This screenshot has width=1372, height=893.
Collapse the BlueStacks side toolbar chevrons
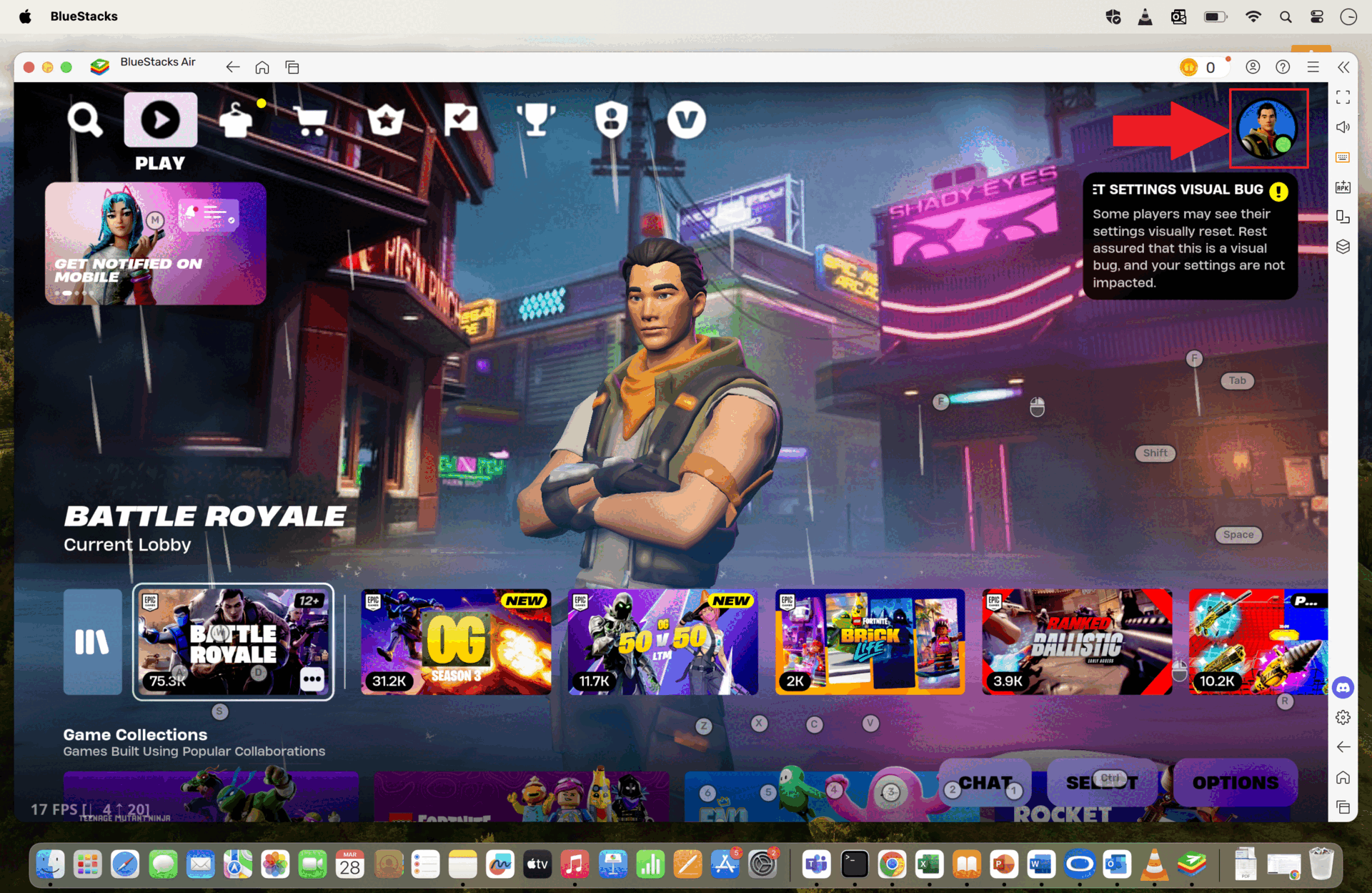pyautogui.click(x=1343, y=67)
